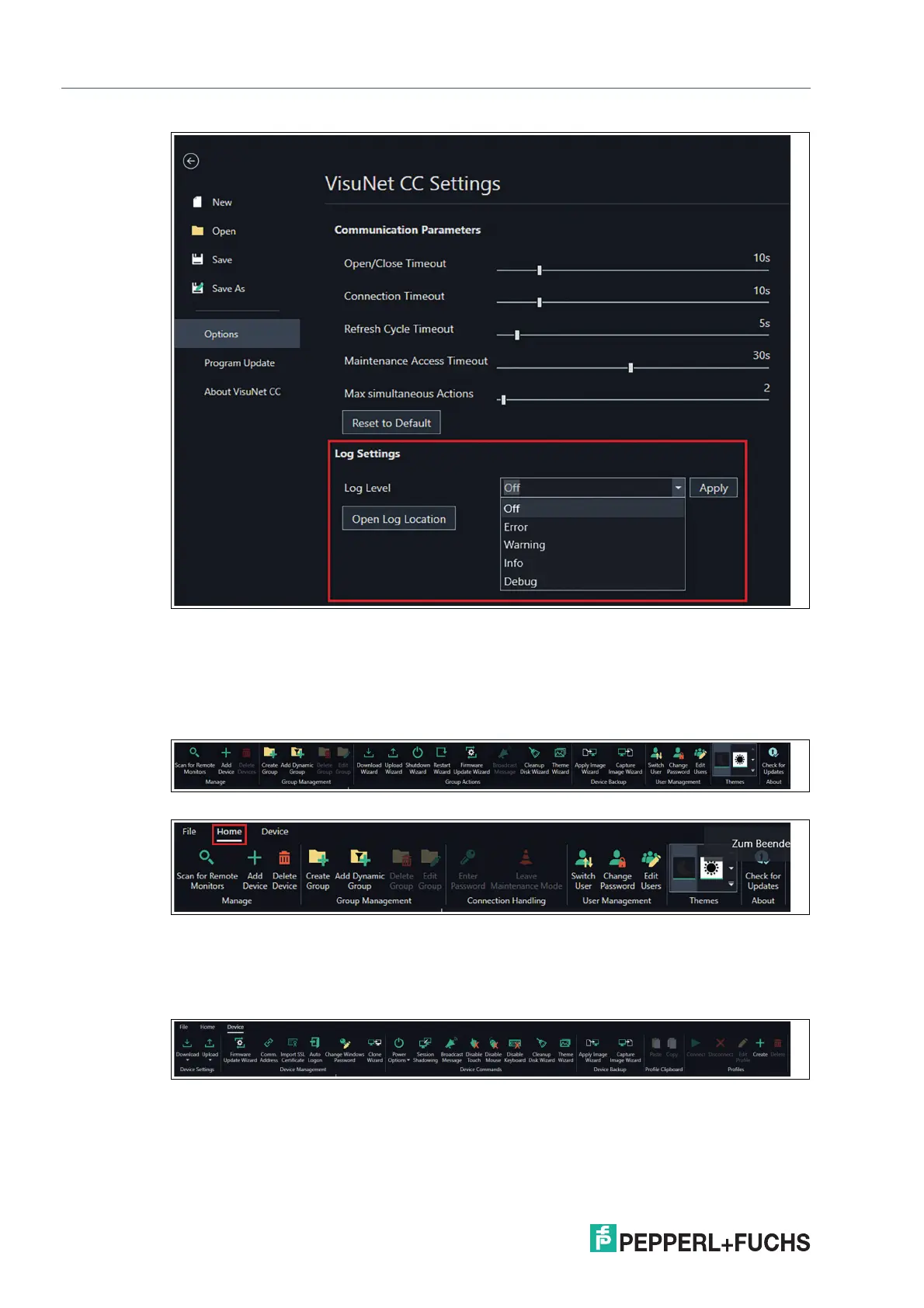Click Leave Maintenance Mode icon
The width and height of the screenshot is (924, 1308).
[526, 858]
